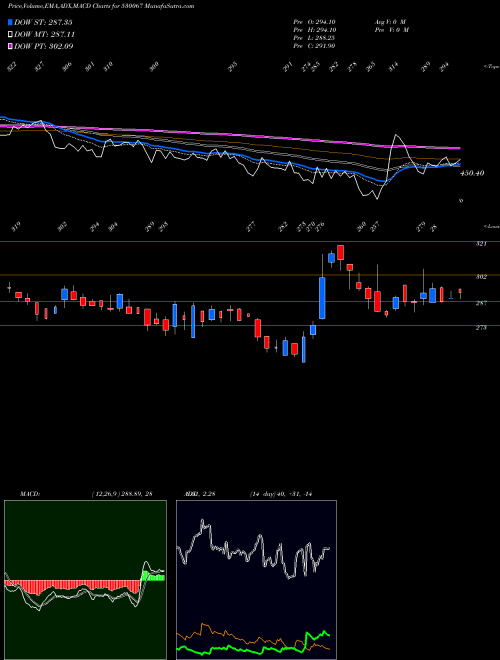Click the 'Pre L: 288.25' value

314,38
